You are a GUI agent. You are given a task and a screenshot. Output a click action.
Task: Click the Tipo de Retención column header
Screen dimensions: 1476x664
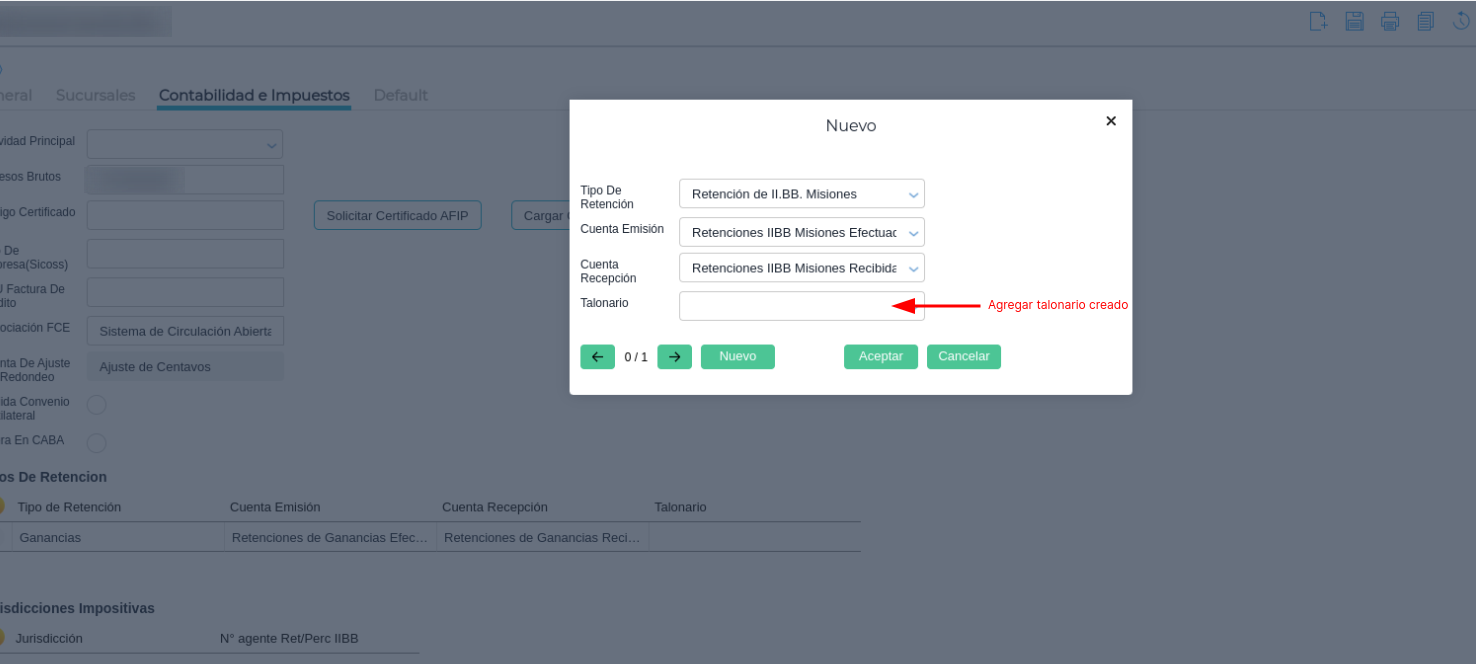coord(69,507)
